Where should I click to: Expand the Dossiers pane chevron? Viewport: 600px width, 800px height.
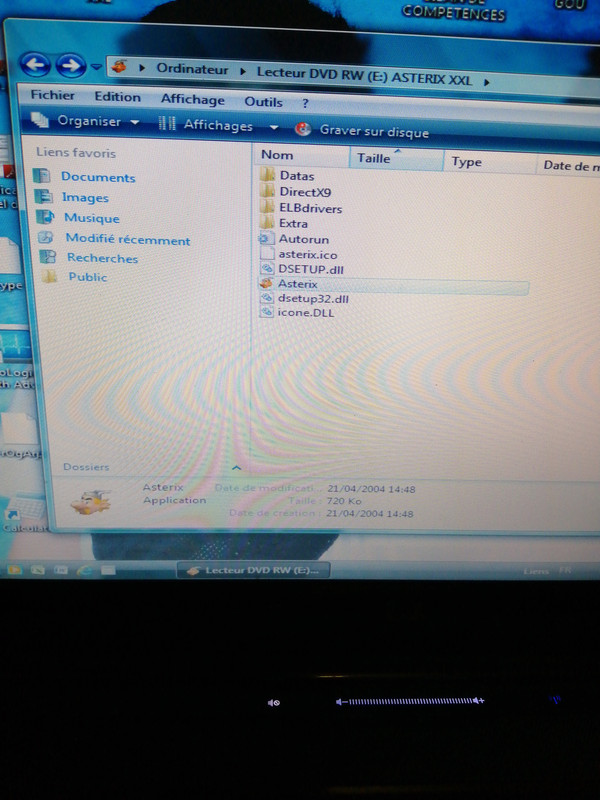pyautogui.click(x=236, y=467)
